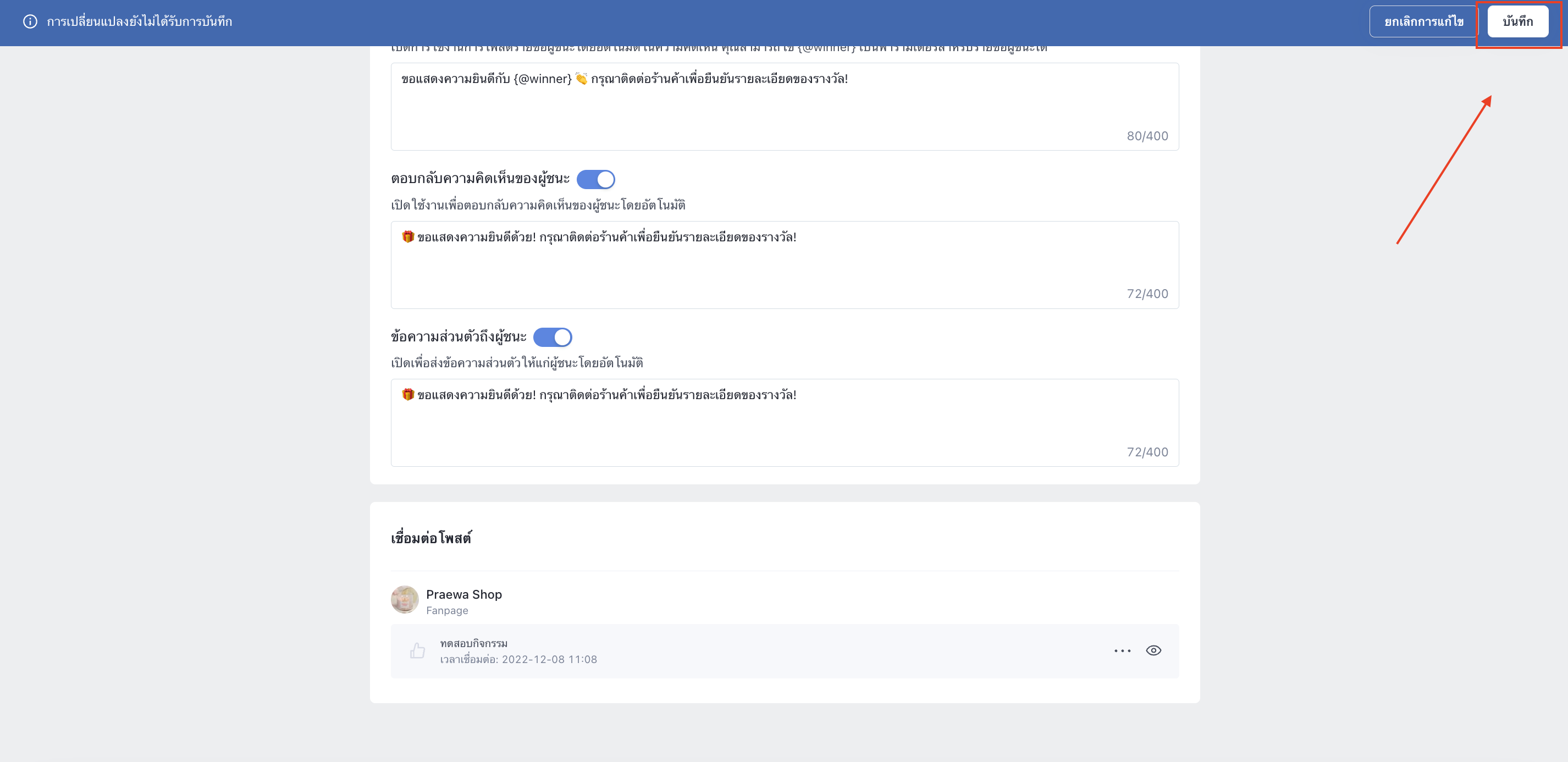Viewport: 1568px width, 762px height.
Task: Toggle off ข้อความส่วนตัวถึงผู้ชนะ switch
Action: point(553,337)
